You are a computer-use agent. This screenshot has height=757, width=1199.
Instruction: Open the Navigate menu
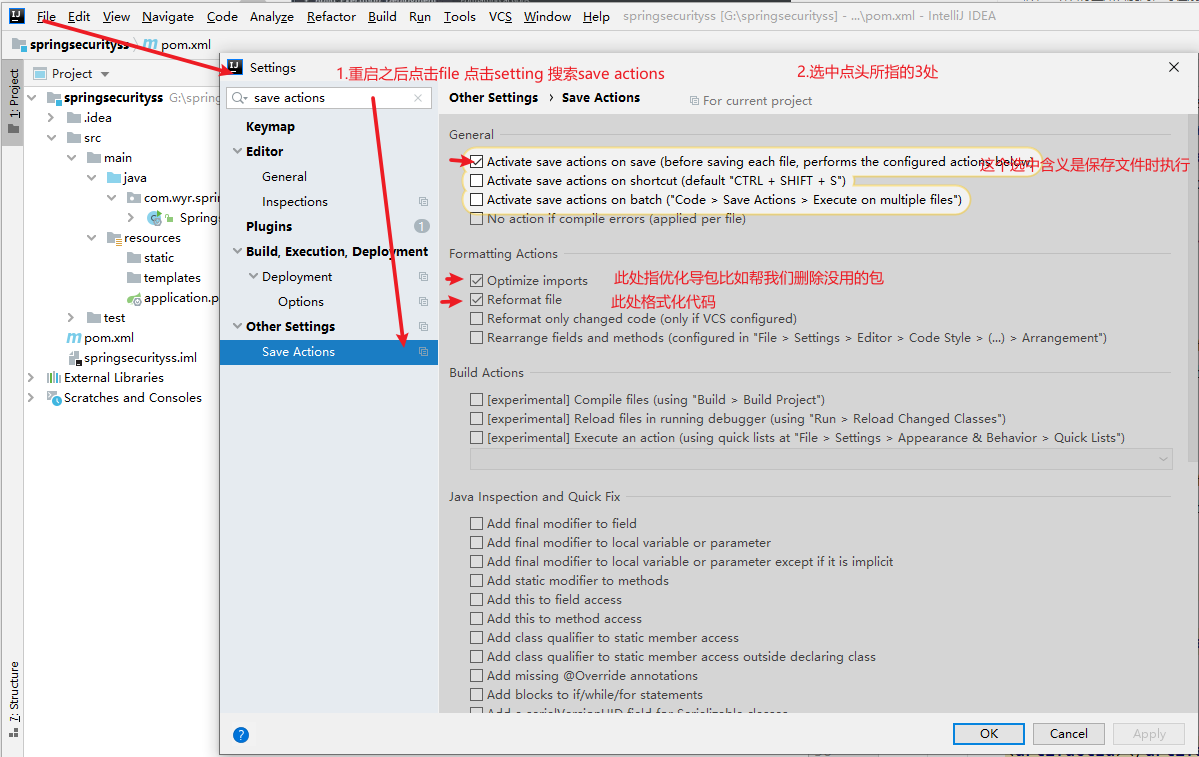[167, 16]
